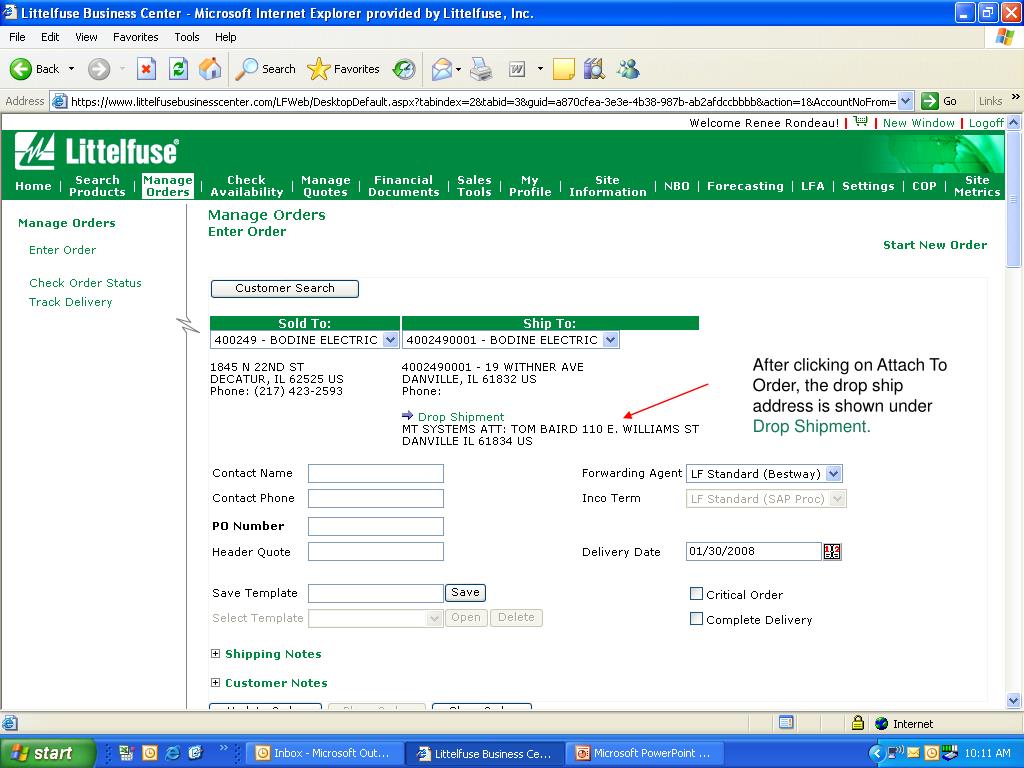Open the Favorites star button
This screenshot has height=768, width=1024.
coord(344,69)
